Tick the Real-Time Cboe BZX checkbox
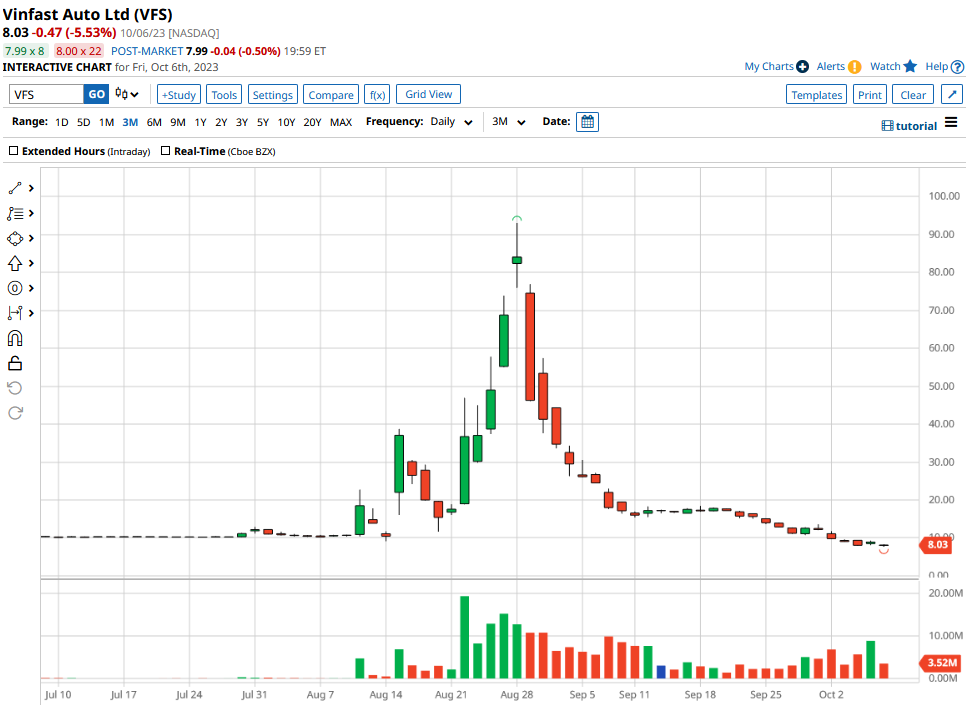Viewport: 976px width, 708px height. coord(166,152)
